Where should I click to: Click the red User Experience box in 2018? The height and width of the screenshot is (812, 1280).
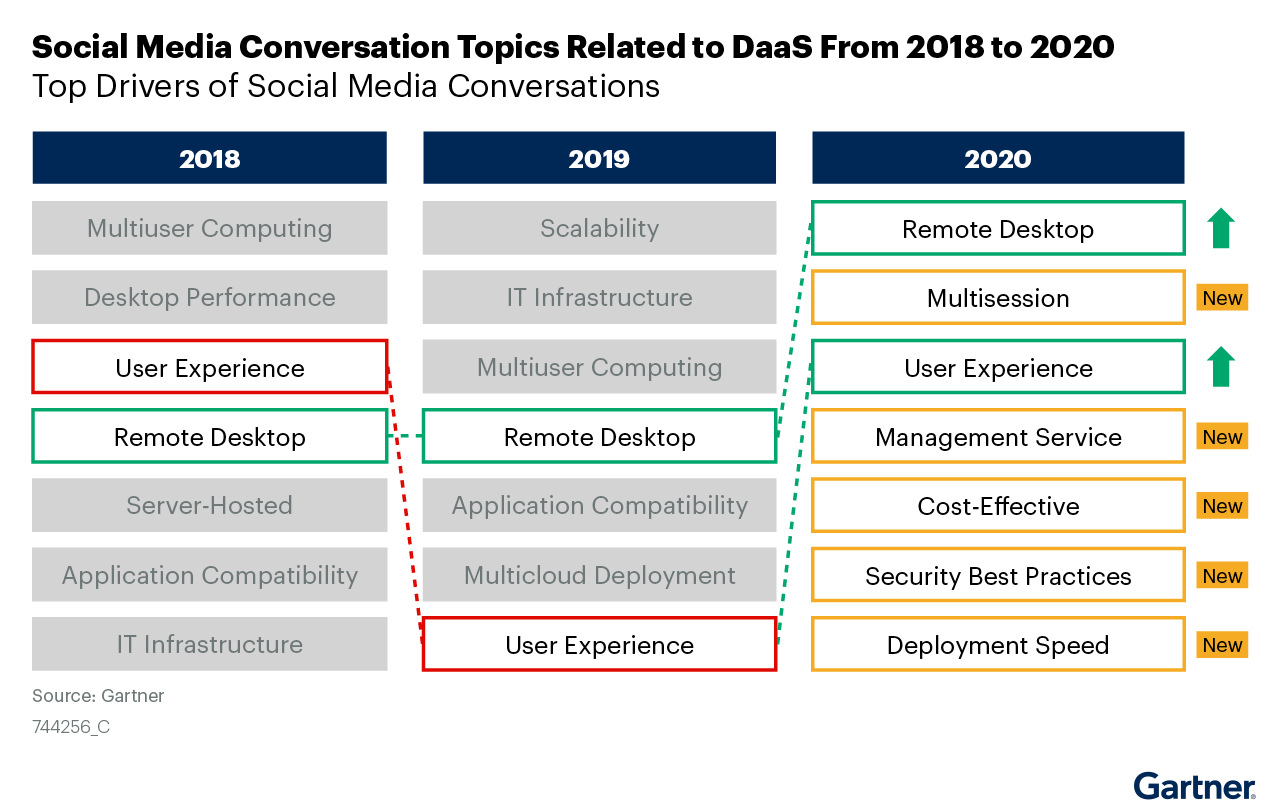pyautogui.click(x=209, y=367)
